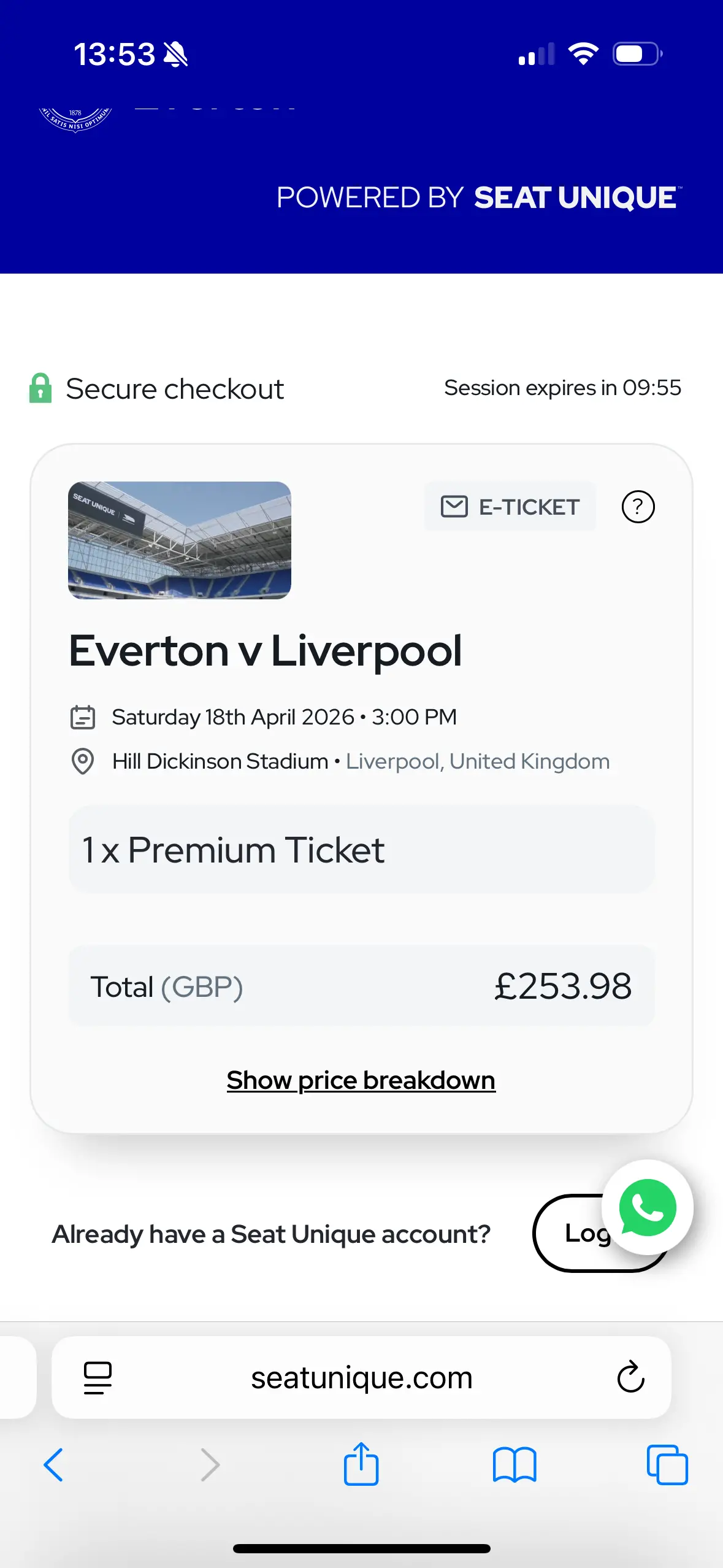Image resolution: width=723 pixels, height=1568 pixels.
Task: Tap the stadium thumbnail image
Action: [x=180, y=540]
